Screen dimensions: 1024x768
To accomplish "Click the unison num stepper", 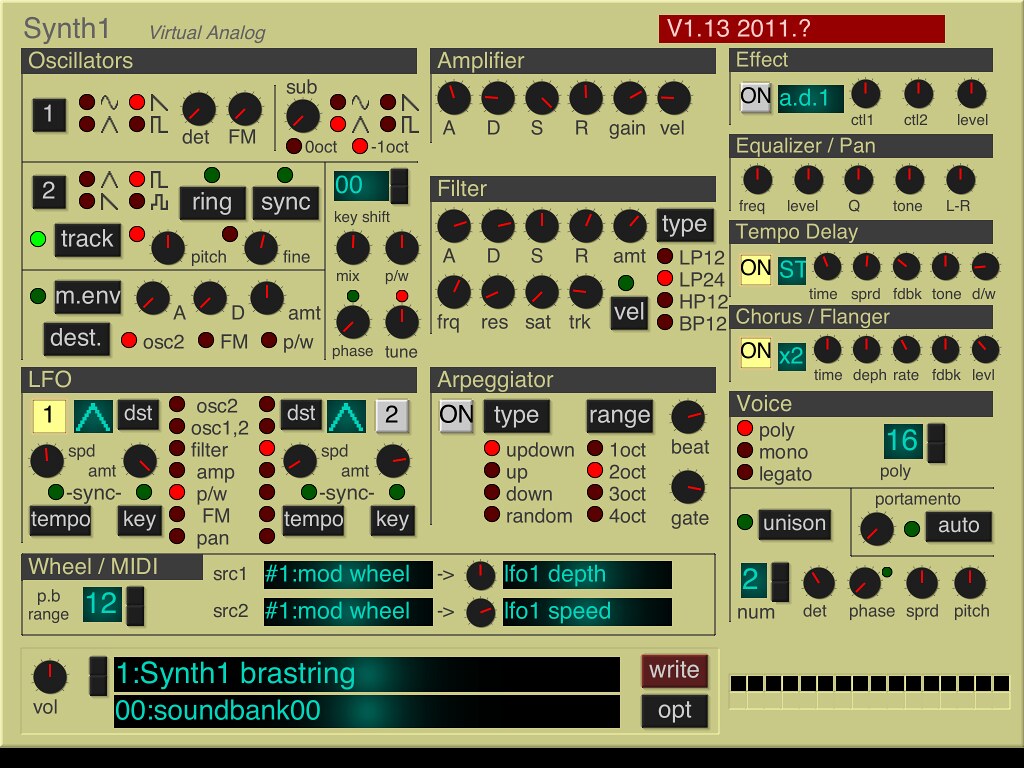I will coord(780,582).
